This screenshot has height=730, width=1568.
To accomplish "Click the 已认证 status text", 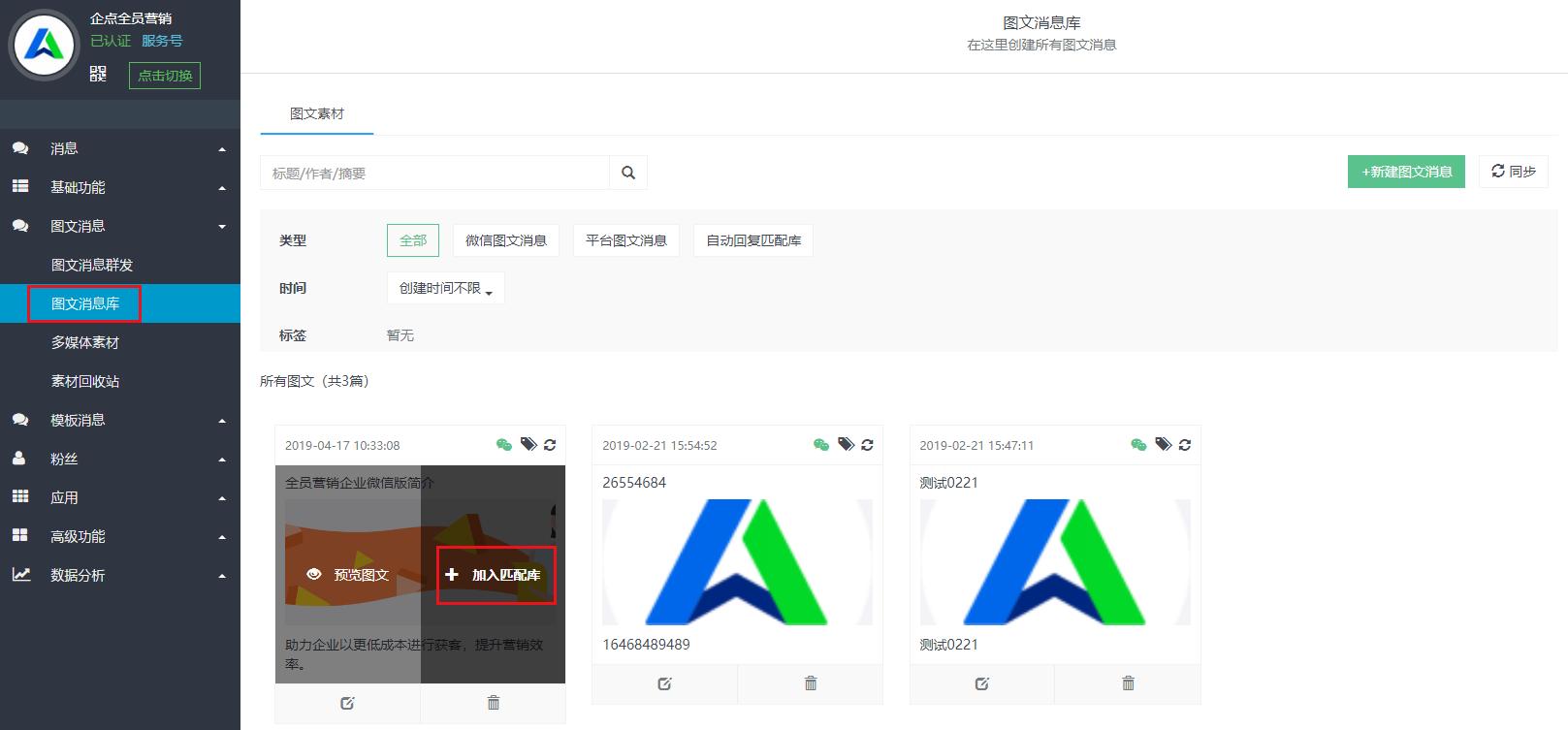I will coord(111,41).
